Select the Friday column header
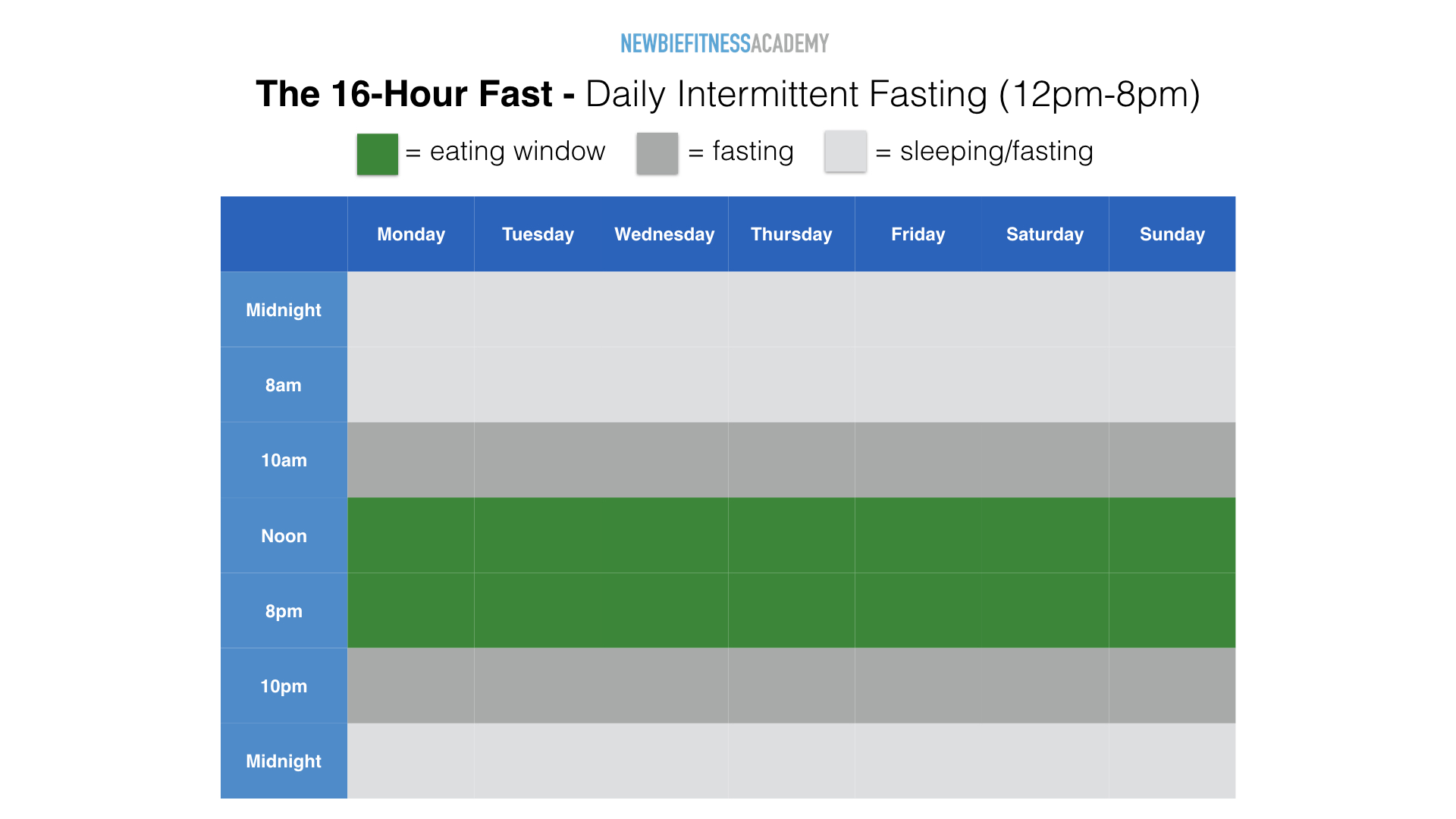Screen dimensions: 1456x819 918,234
